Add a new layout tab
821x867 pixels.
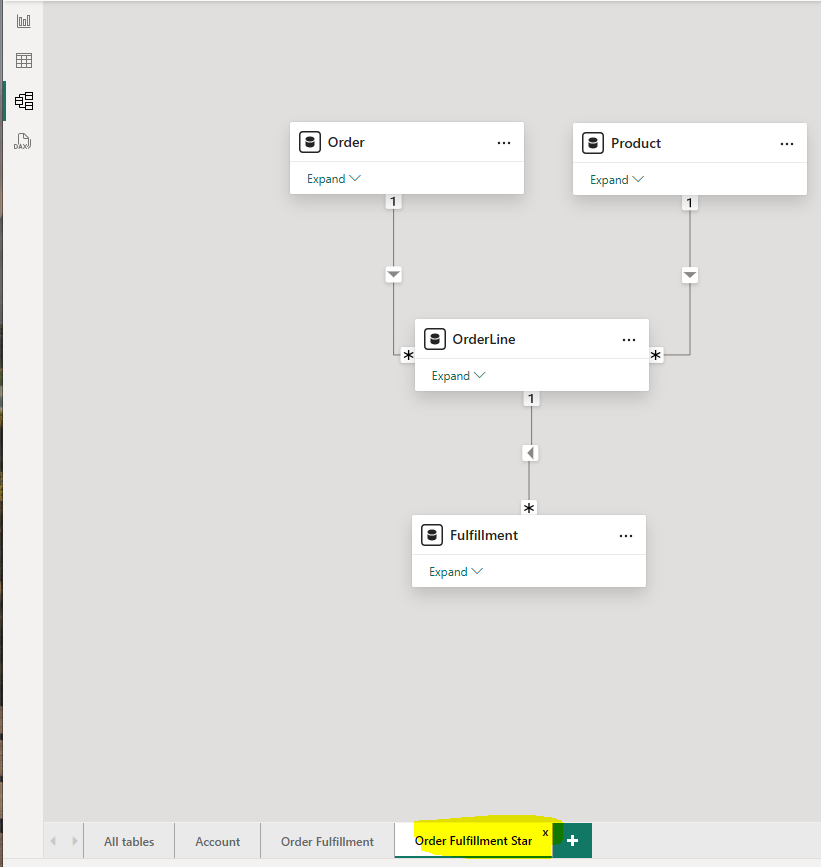[572, 840]
